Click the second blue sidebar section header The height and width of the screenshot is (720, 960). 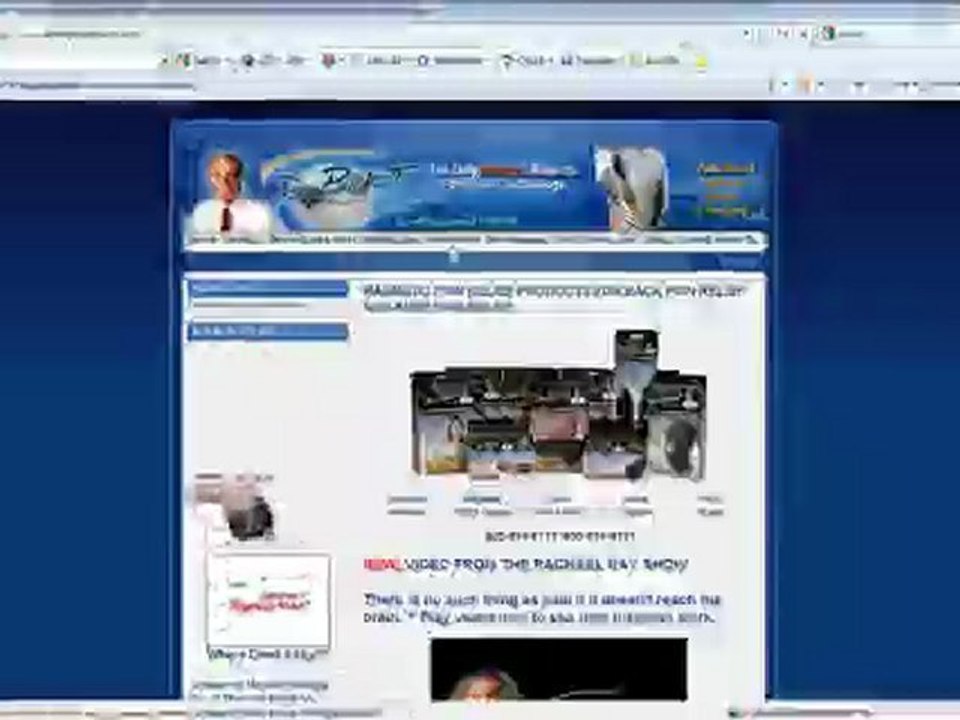click(x=268, y=331)
